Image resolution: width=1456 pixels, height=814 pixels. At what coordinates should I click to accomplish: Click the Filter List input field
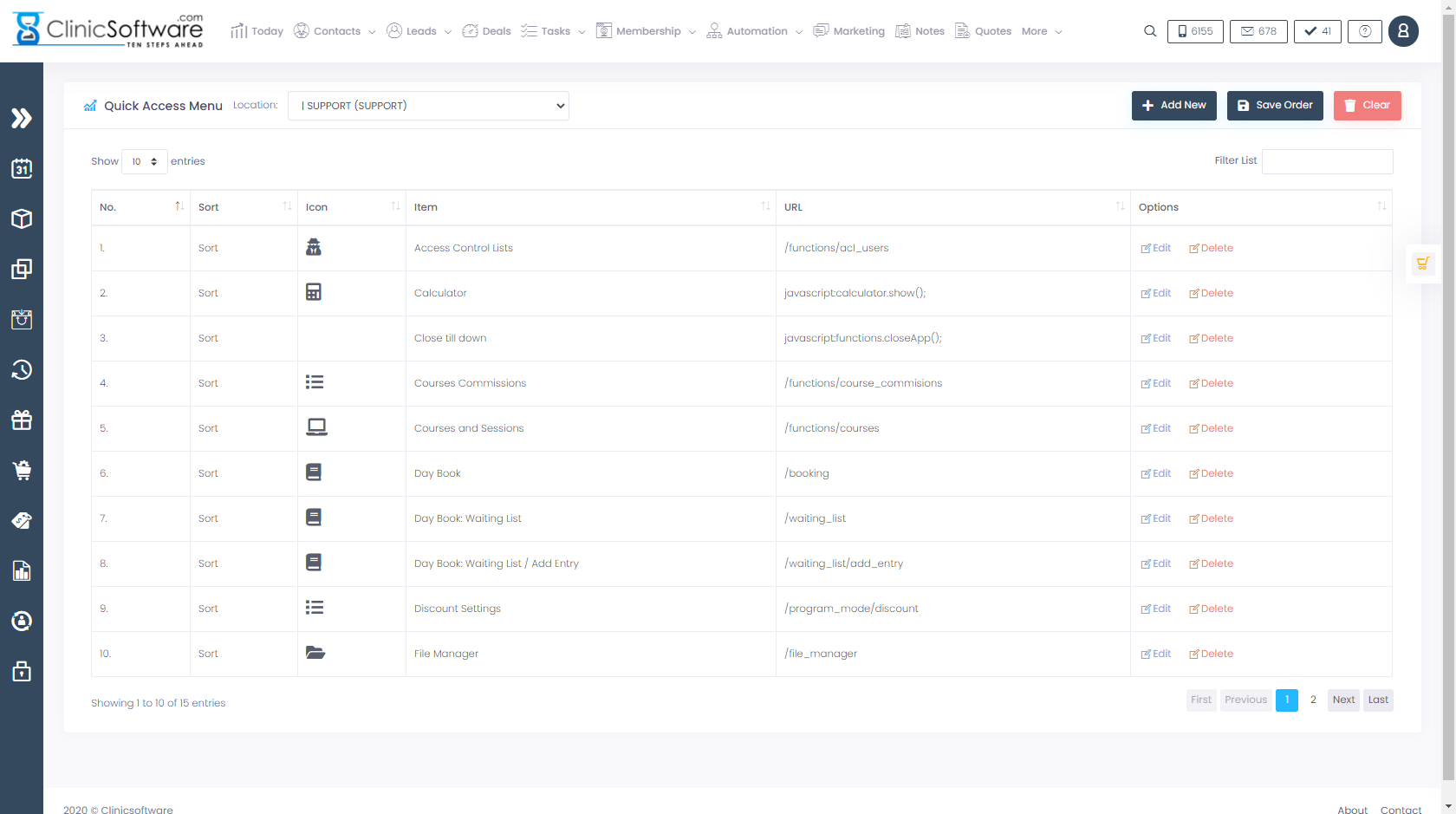click(1327, 161)
